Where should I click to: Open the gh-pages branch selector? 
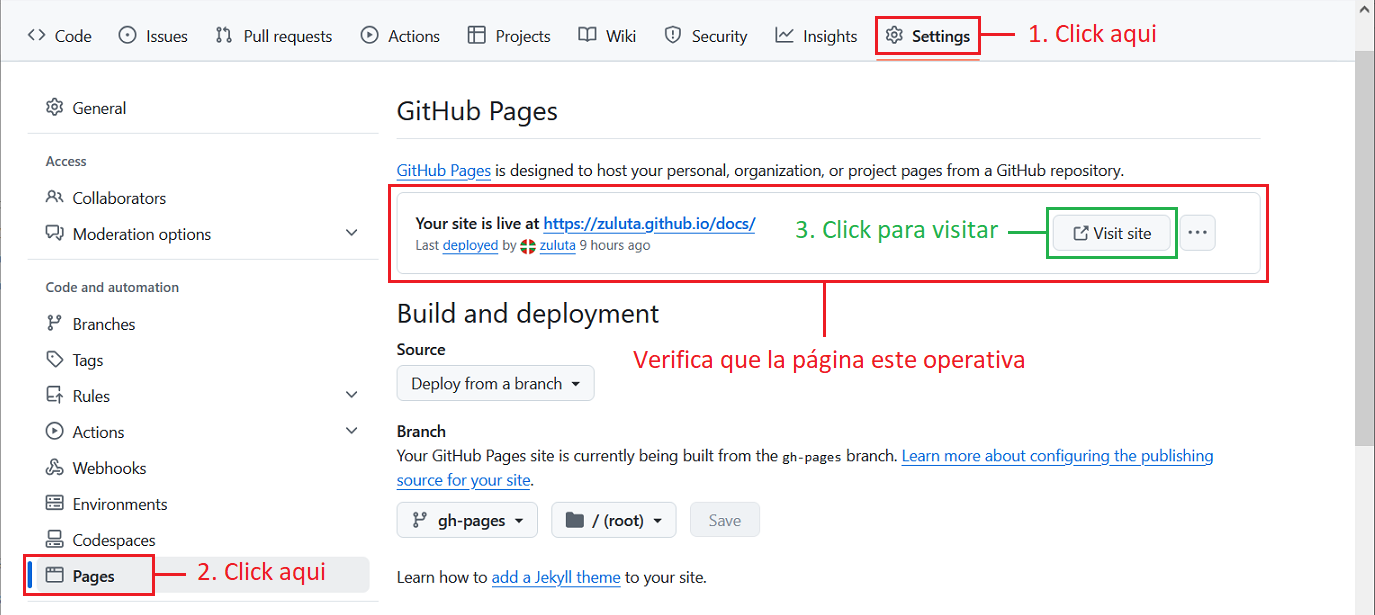(x=467, y=520)
